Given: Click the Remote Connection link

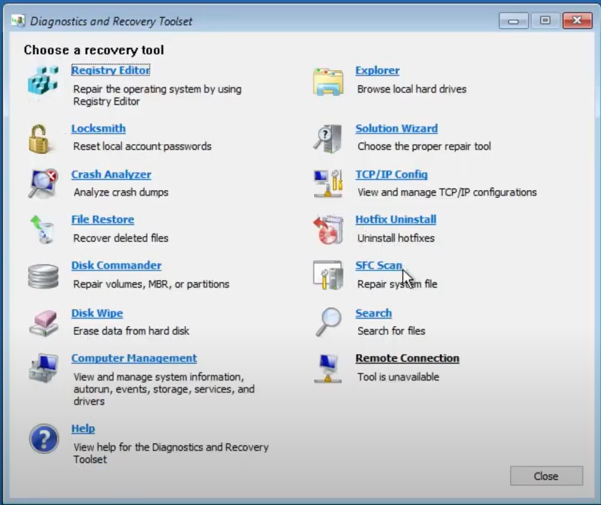Looking at the screenshot, I should [407, 358].
